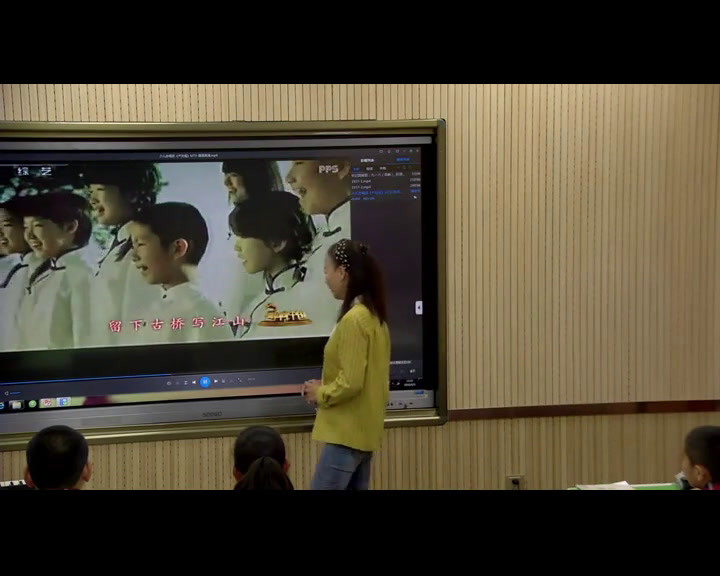The width and height of the screenshot is (720, 576).
Task: Select the highlighted blue MTV playlist entry
Action: pos(386,193)
